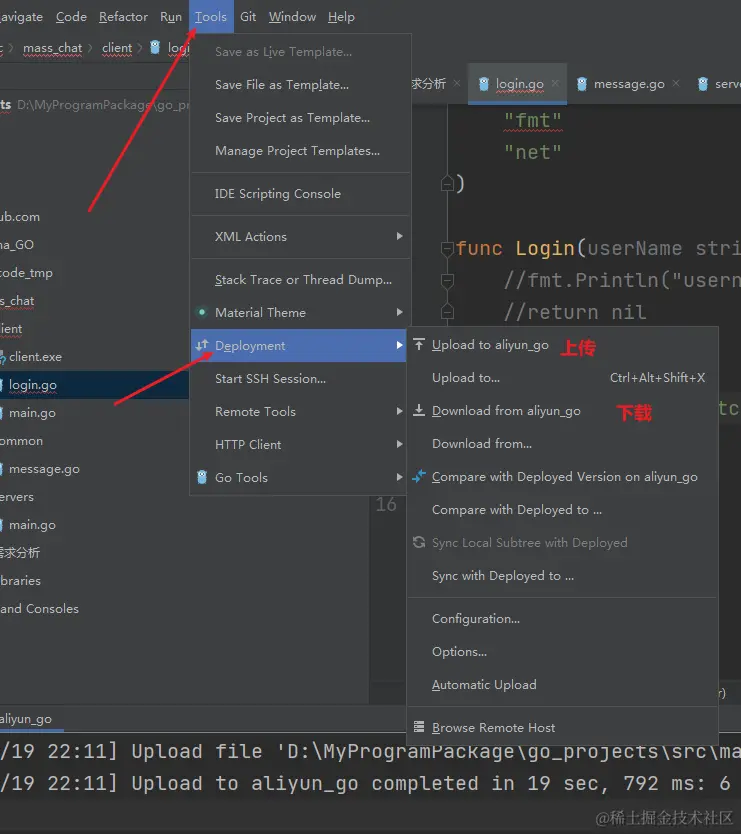Screen dimensions: 741x834
Task: Open aliyun_go tab in bottom panel
Action: tap(26, 719)
